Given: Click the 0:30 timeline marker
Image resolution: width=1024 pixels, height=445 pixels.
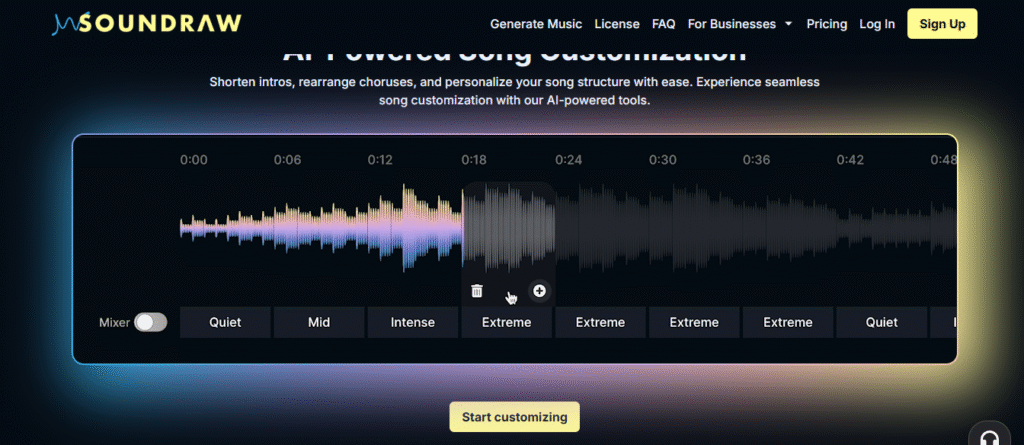Looking at the screenshot, I should pyautogui.click(x=662, y=160).
